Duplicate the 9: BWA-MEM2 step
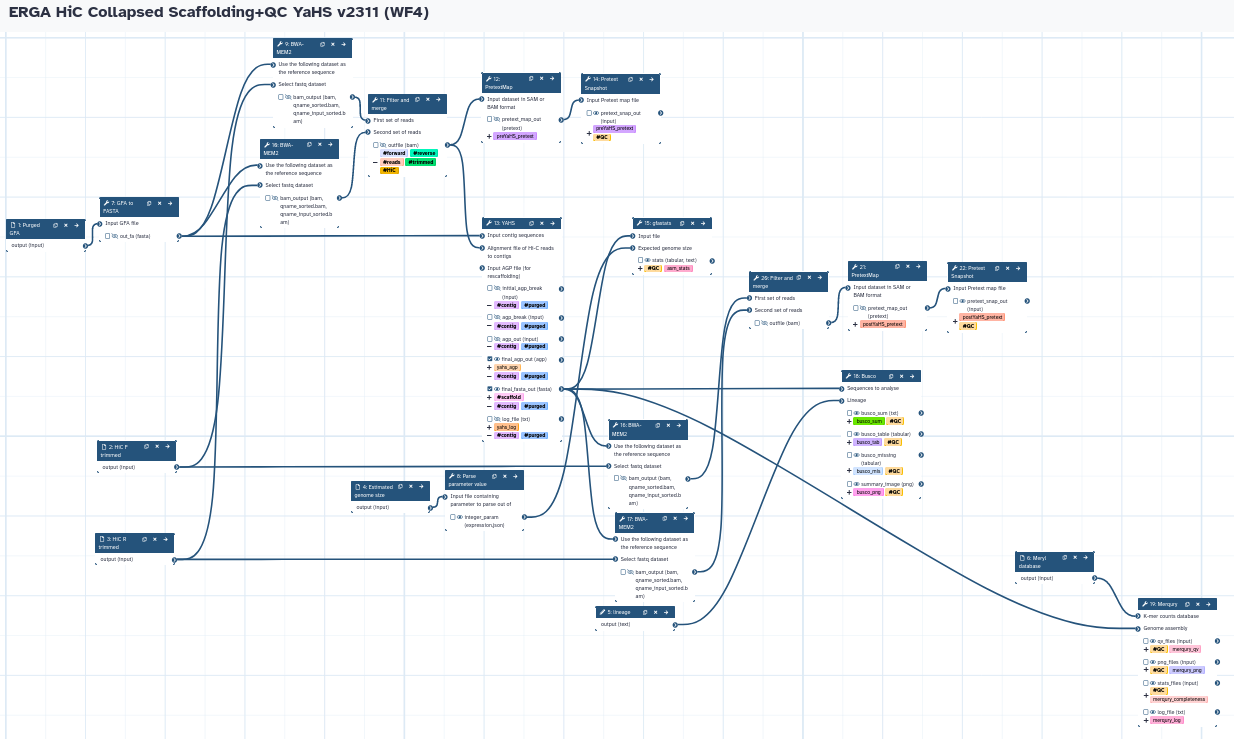This screenshot has width=1234, height=739. click(322, 45)
